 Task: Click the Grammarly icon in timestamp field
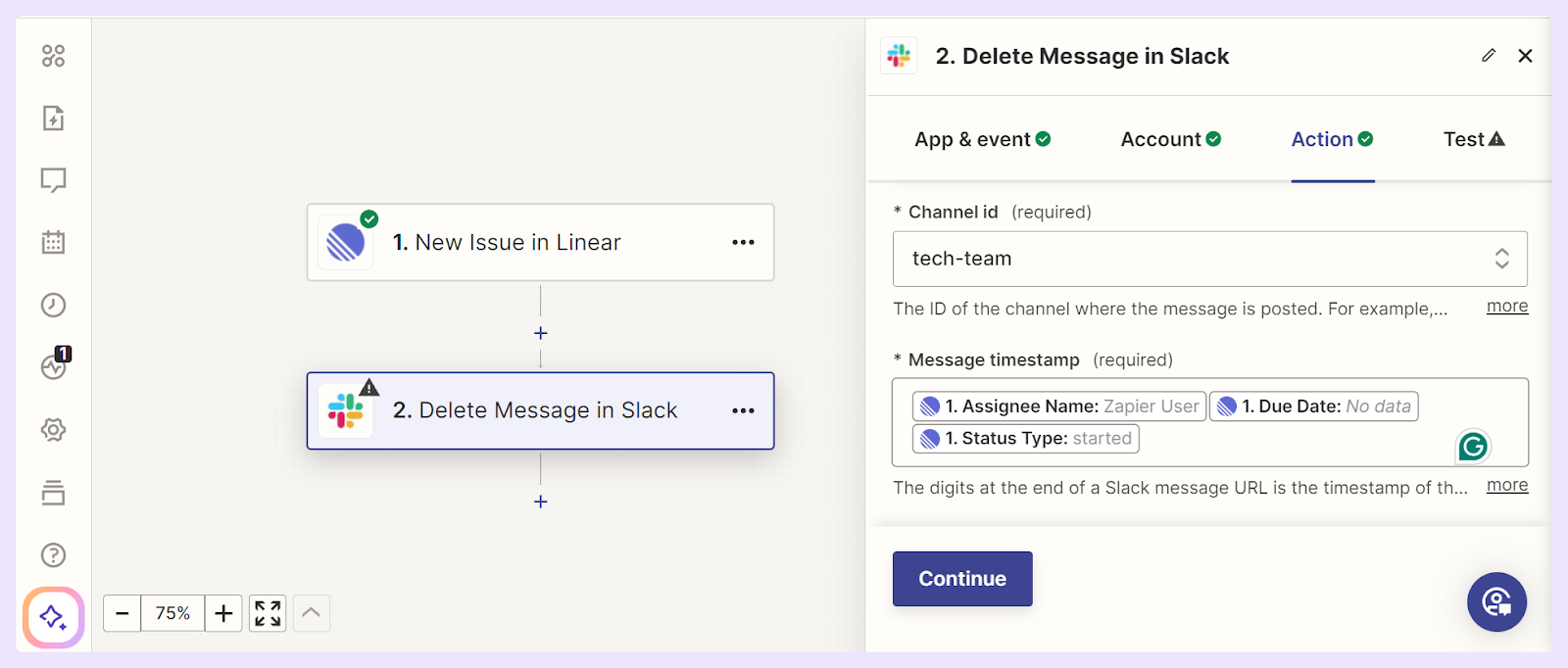tap(1473, 447)
